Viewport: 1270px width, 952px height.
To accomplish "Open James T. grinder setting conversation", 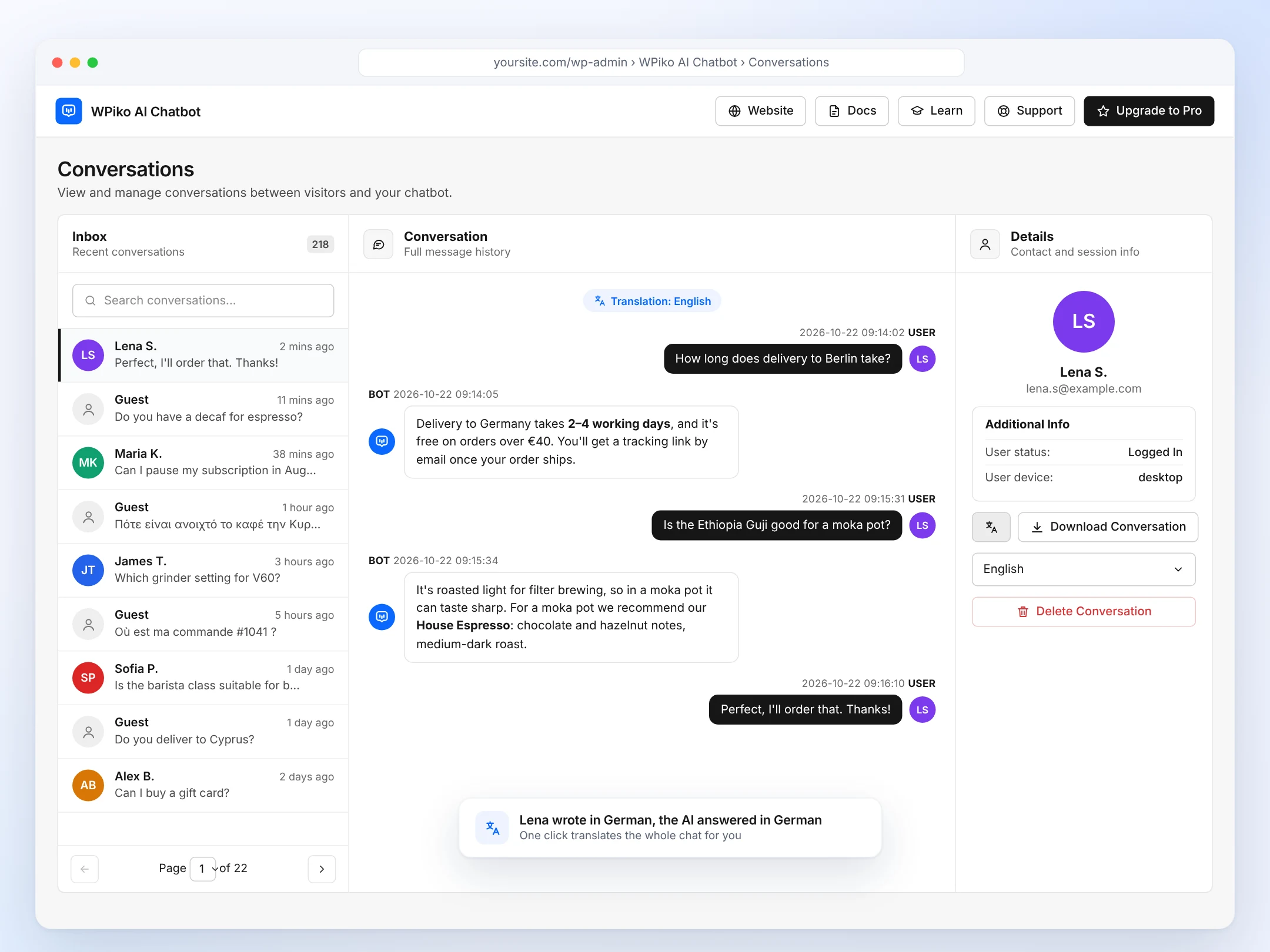I will coord(203,570).
